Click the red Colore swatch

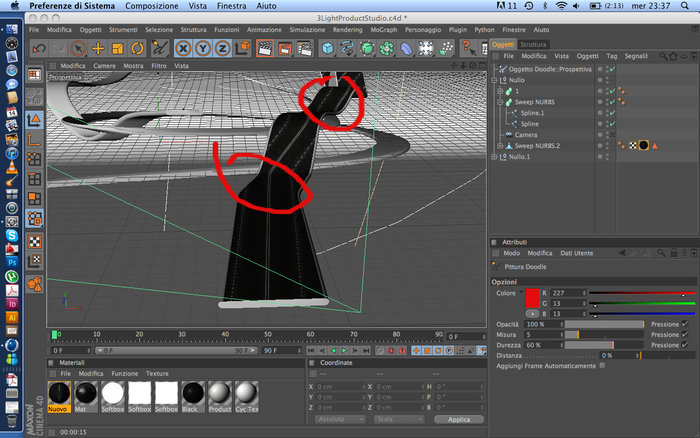click(x=533, y=298)
